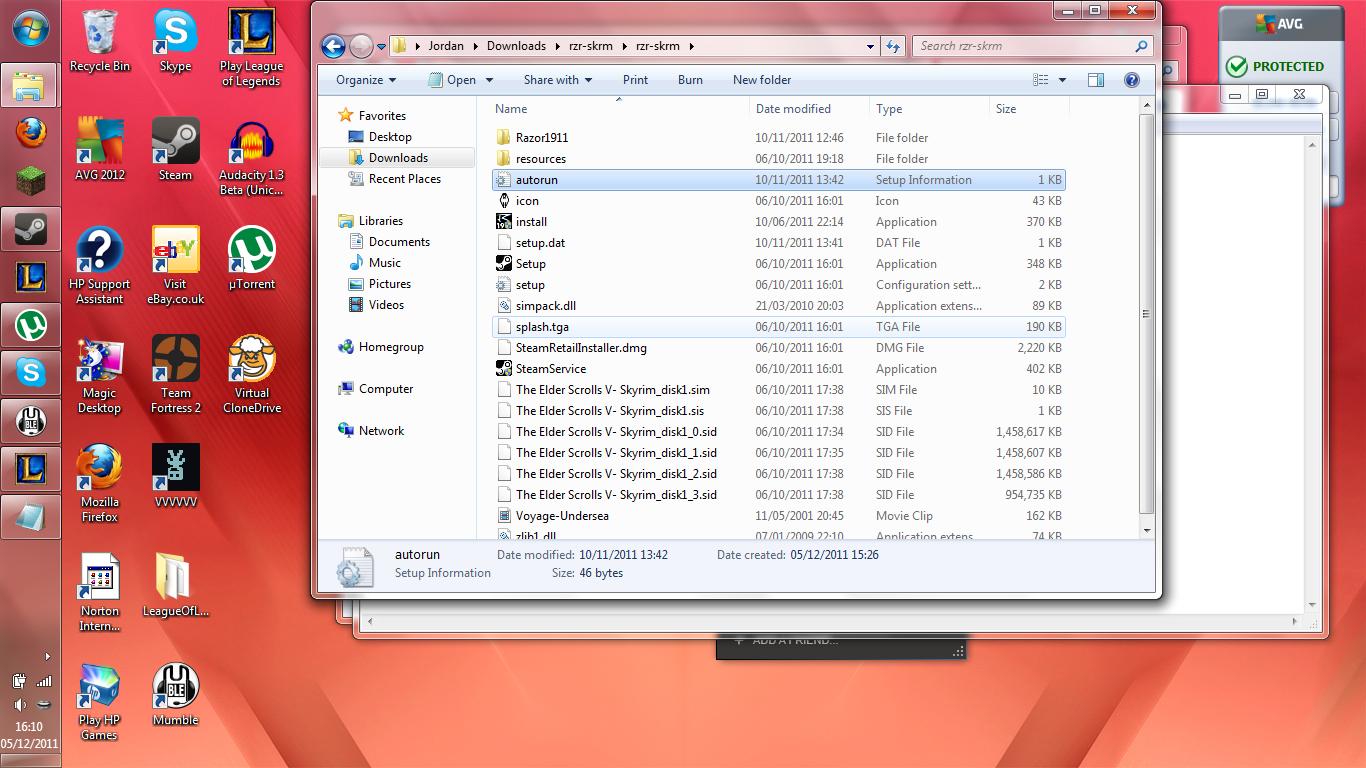Screen dimensions: 1366x768
Task: Click the Explorer Back navigation button
Action: (333, 46)
